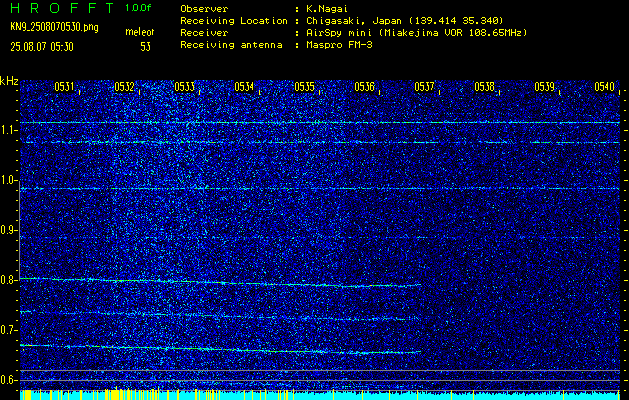Click the HROFFT title text
Screen dimensions: 629x400
click(x=62, y=8)
